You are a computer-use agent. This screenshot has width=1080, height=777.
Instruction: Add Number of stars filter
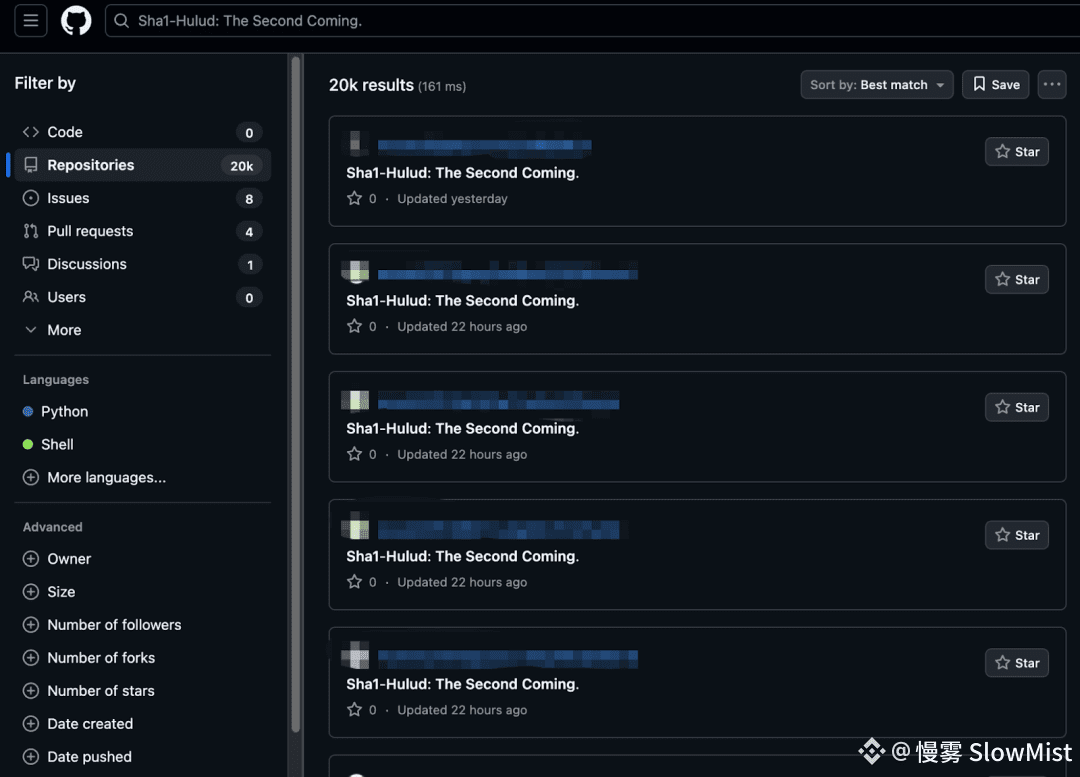click(89, 692)
